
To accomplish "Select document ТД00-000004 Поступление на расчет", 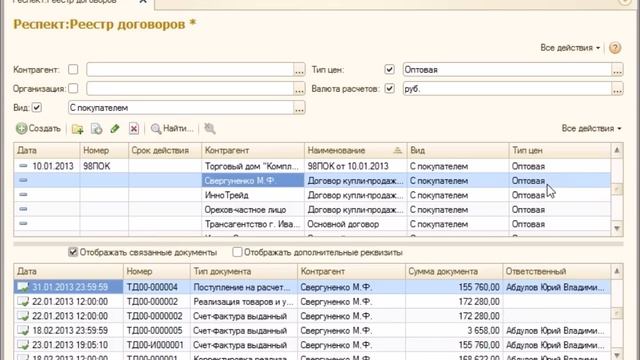I will tap(312, 287).
